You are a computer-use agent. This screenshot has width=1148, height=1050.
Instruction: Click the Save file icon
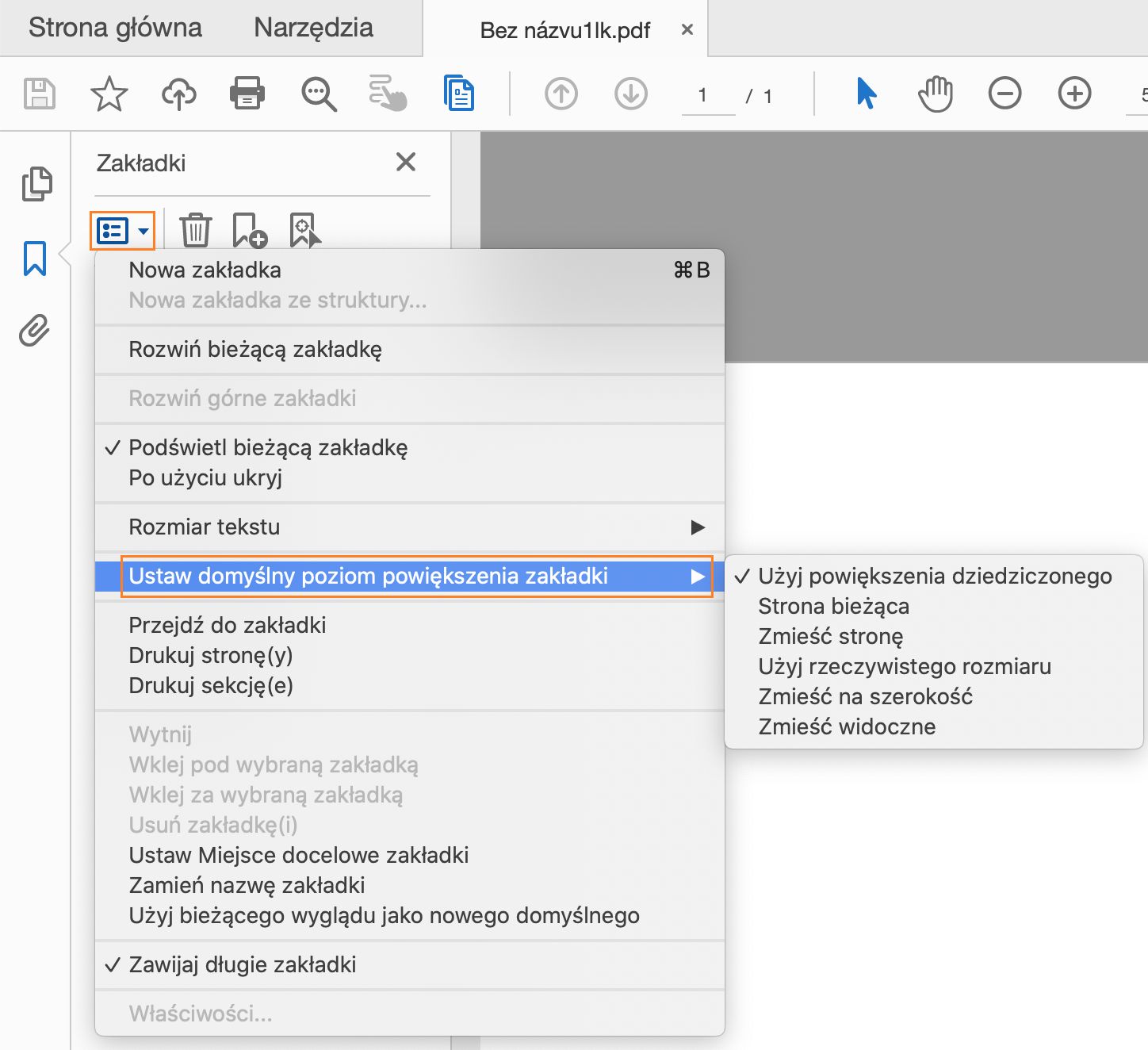40,94
